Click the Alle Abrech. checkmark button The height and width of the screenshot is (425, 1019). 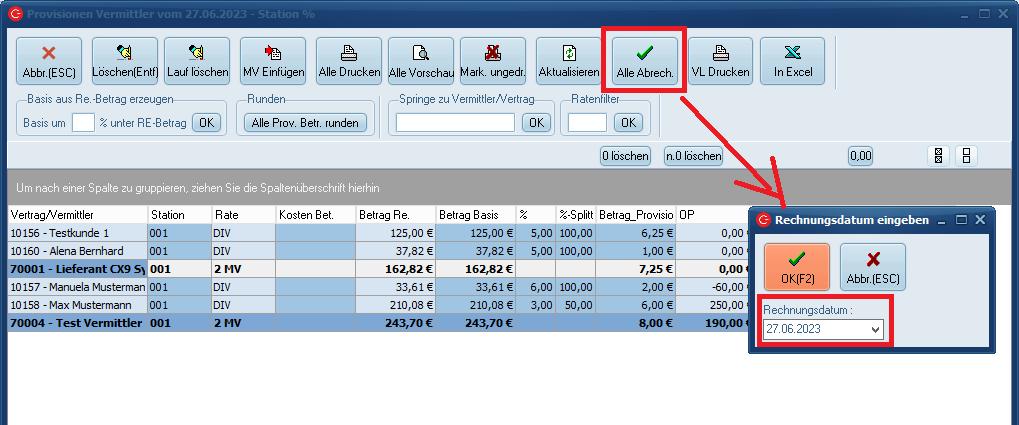(645, 62)
